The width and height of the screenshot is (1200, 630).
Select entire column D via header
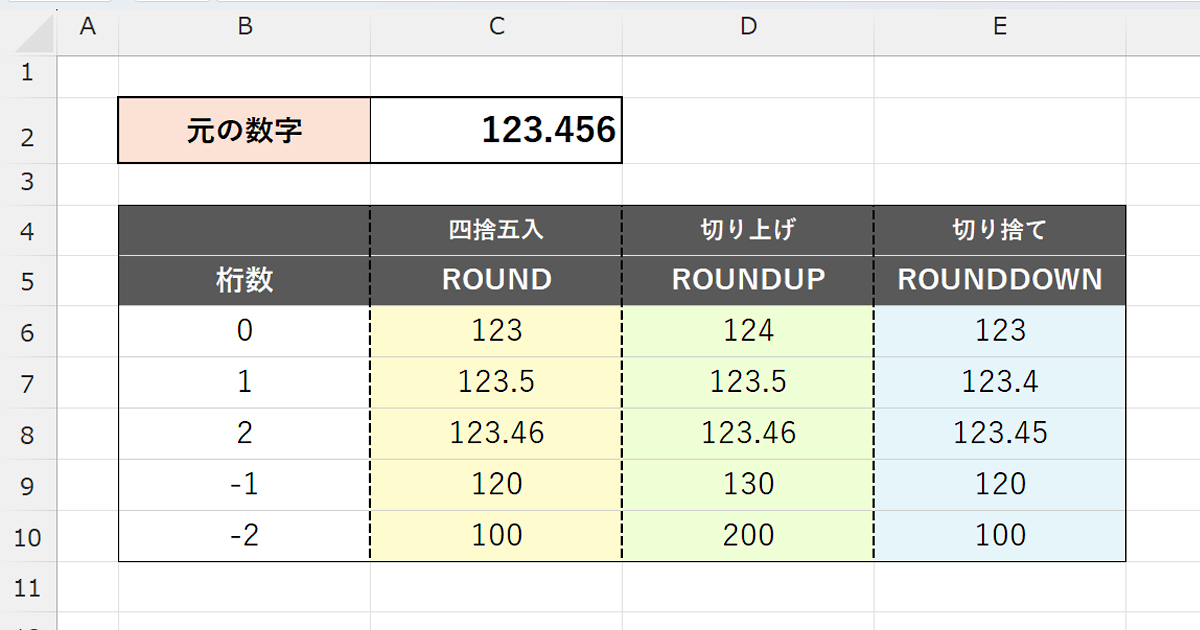pos(748,28)
